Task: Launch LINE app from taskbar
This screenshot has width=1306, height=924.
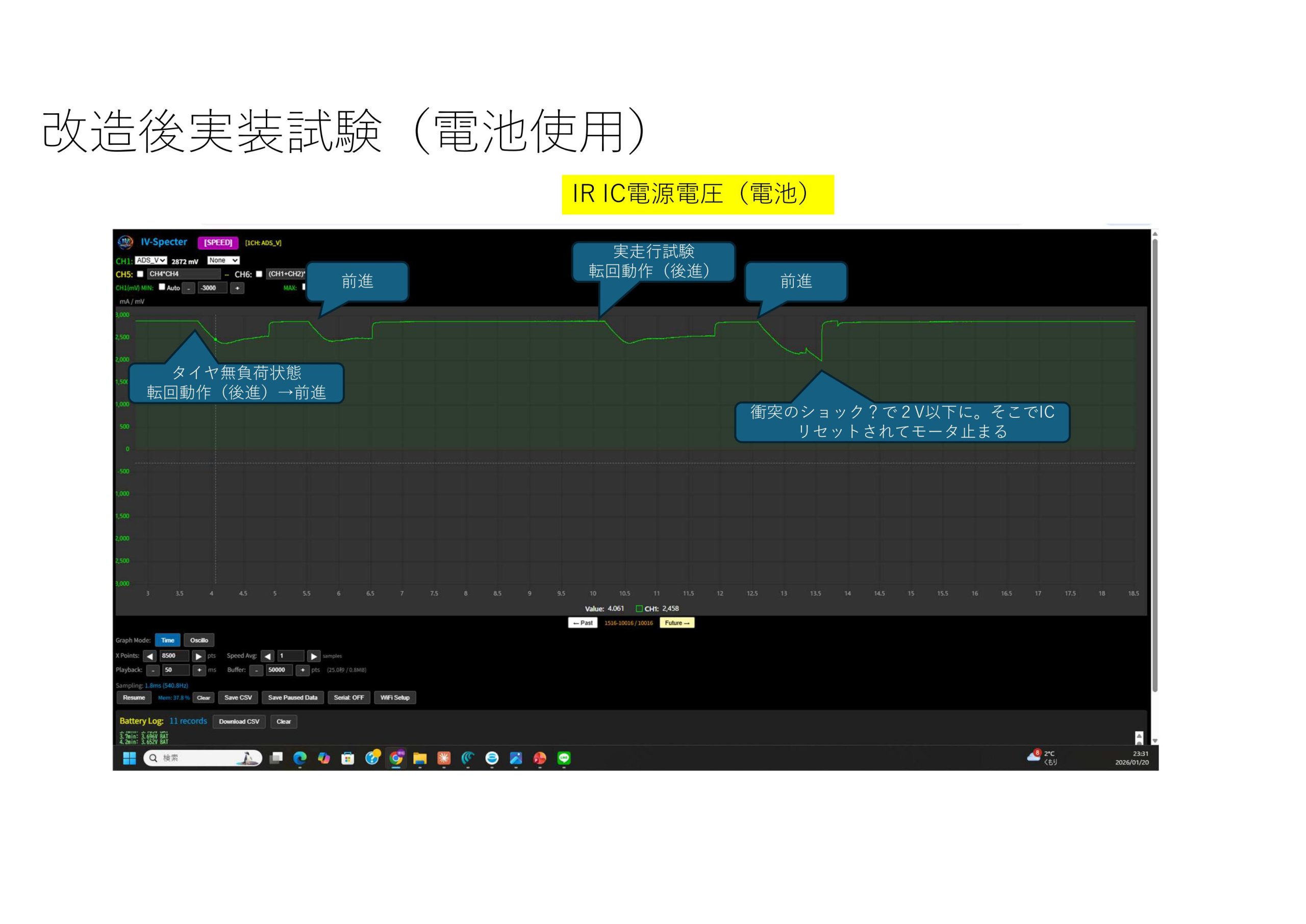Action: pos(564,758)
